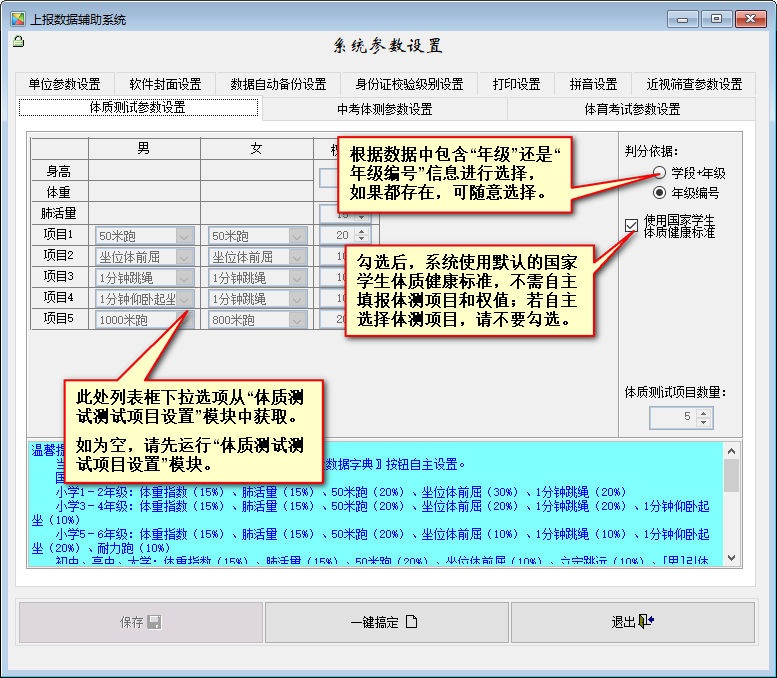Click the tips panel scrollbar thumb
Screen dimensions: 777x678
tap(731, 475)
